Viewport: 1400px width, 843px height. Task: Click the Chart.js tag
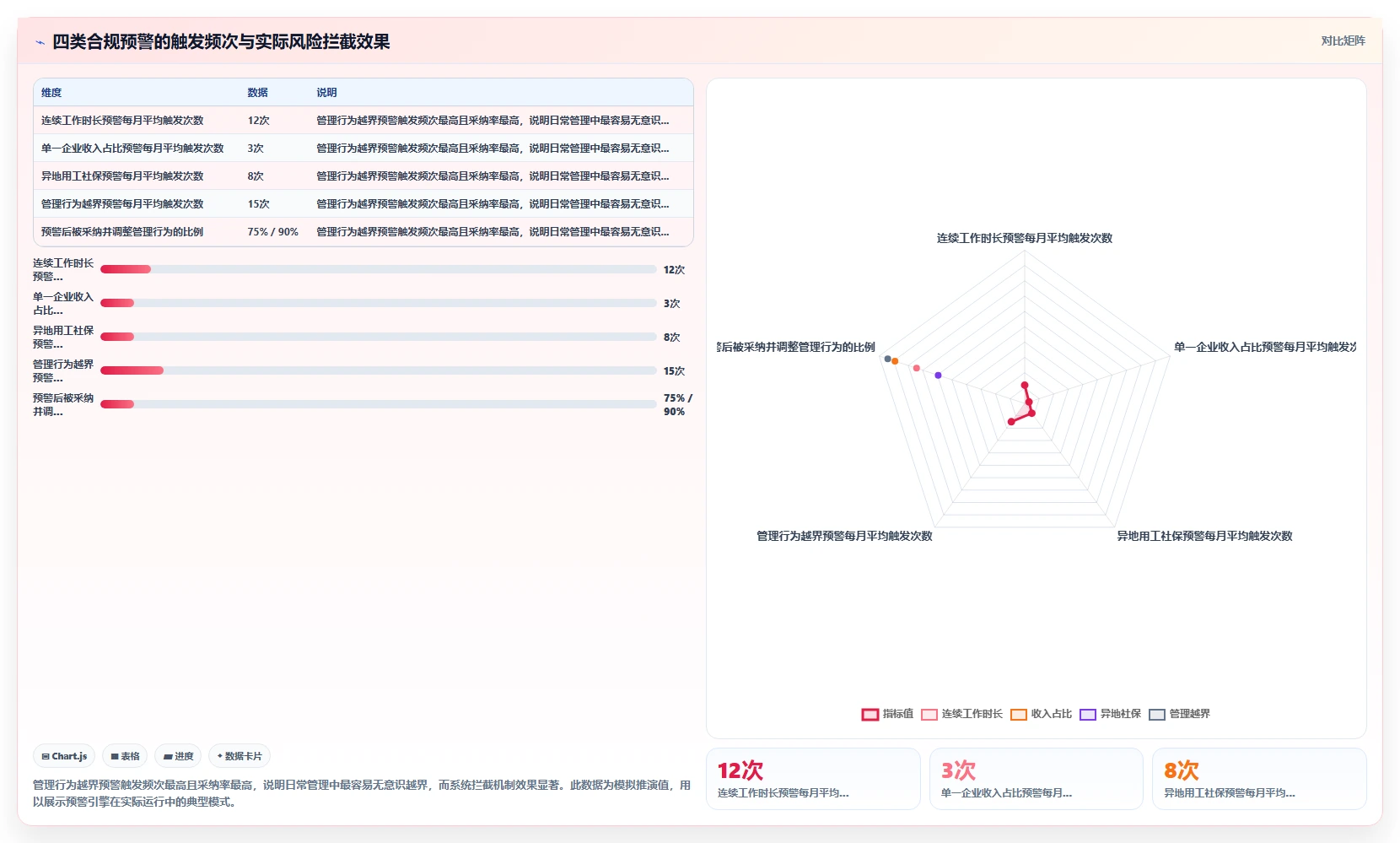point(64,756)
